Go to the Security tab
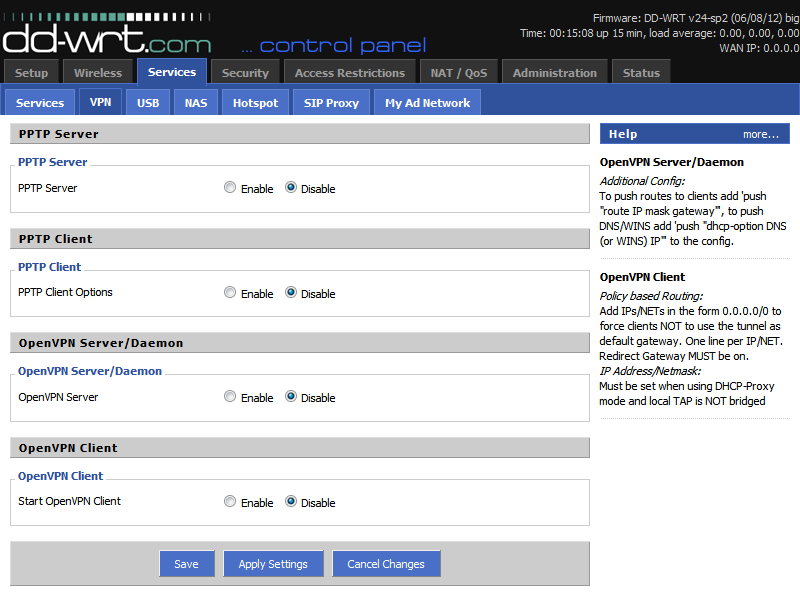800x596 pixels. click(245, 72)
